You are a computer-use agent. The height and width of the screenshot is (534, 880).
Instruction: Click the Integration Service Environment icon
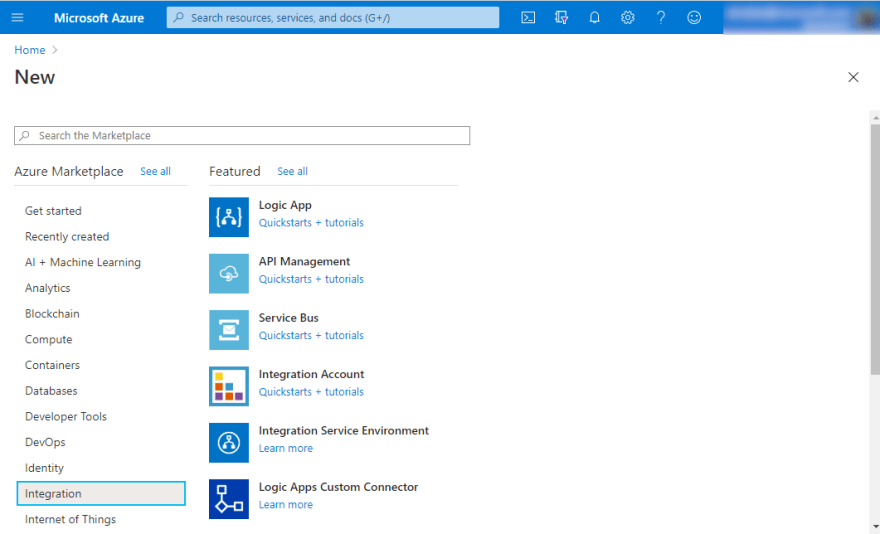[229, 442]
